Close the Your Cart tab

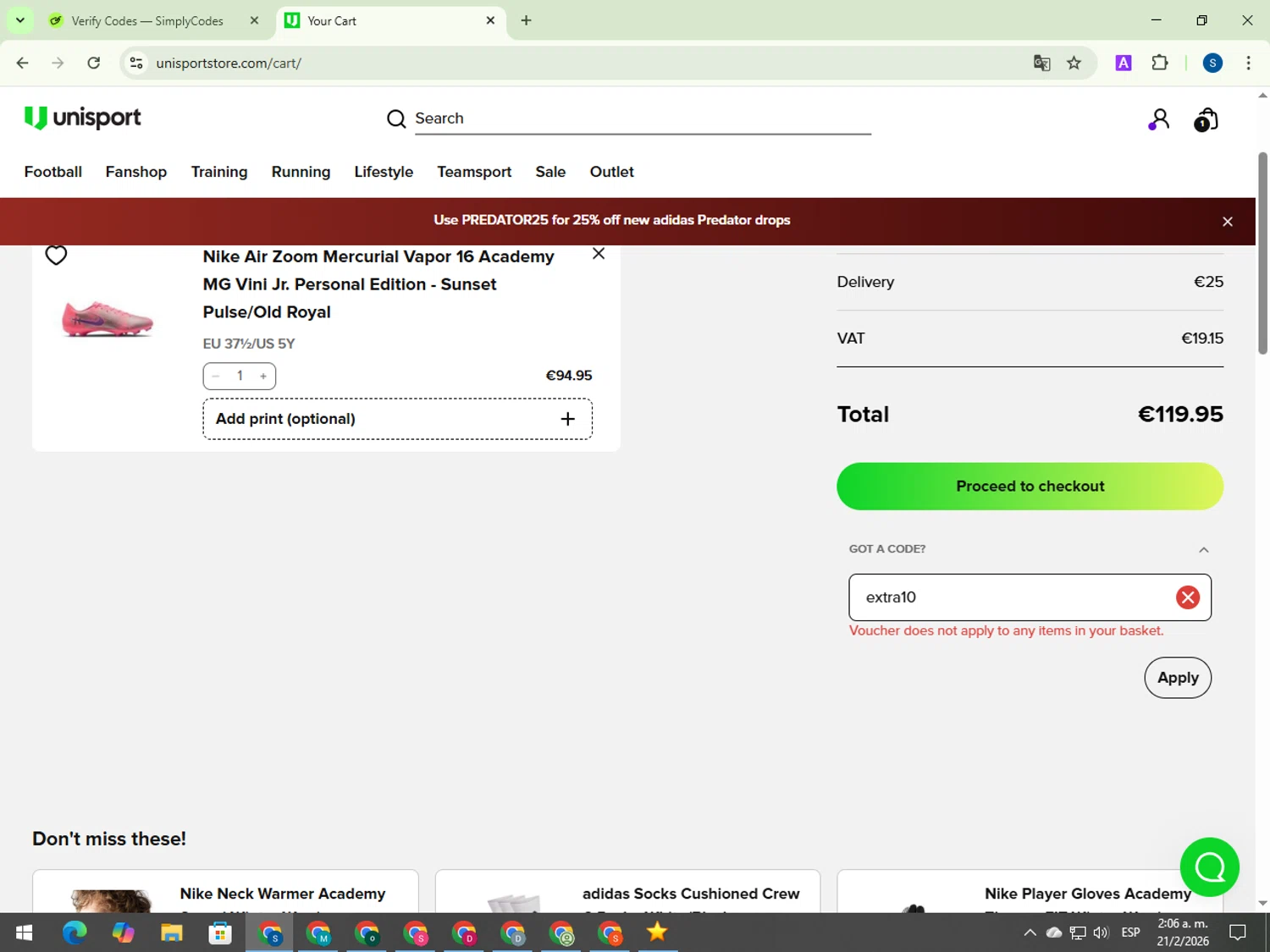490,20
